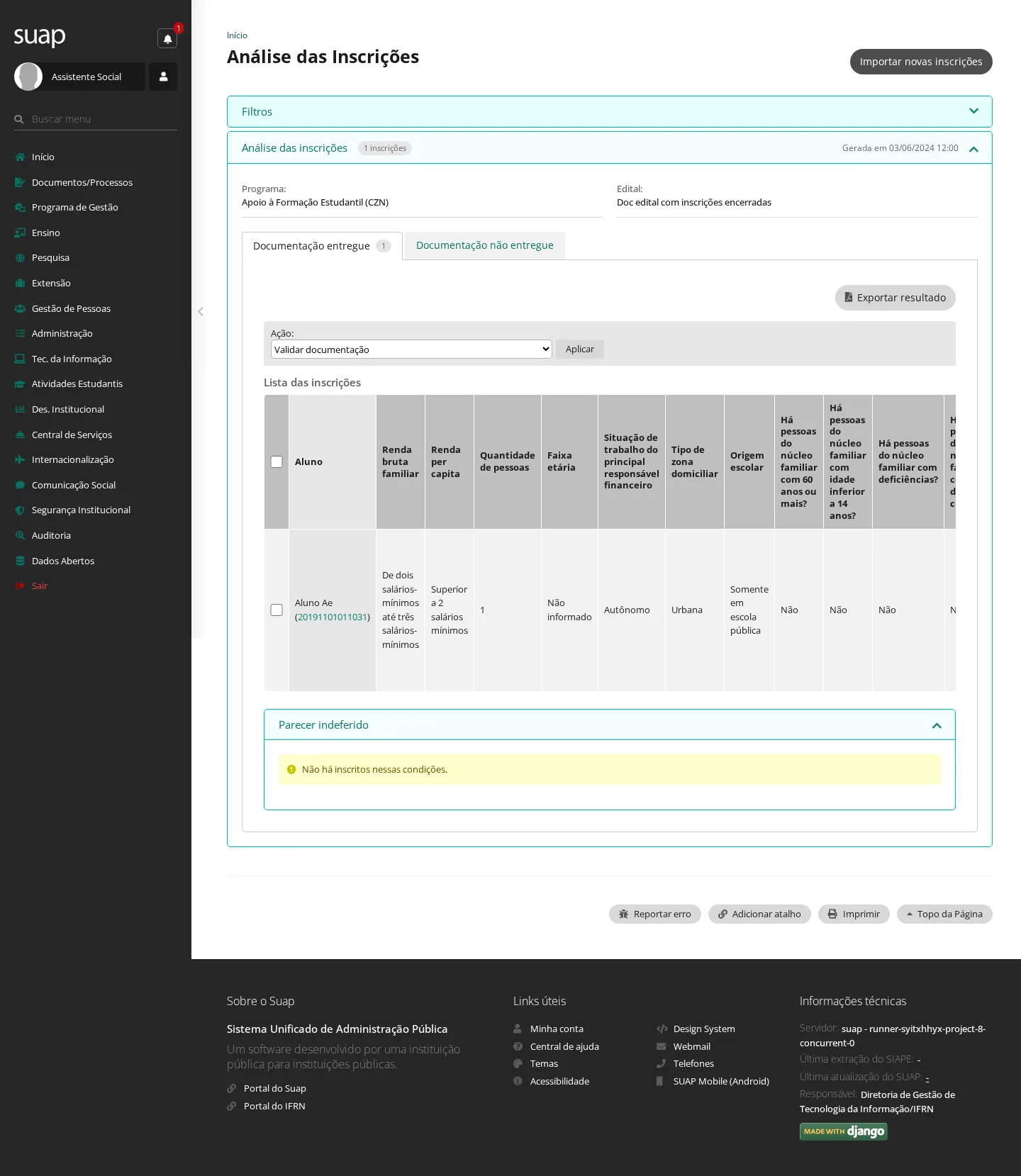1021x1176 pixels.
Task: Click the Imprimir button
Action: pos(854,914)
